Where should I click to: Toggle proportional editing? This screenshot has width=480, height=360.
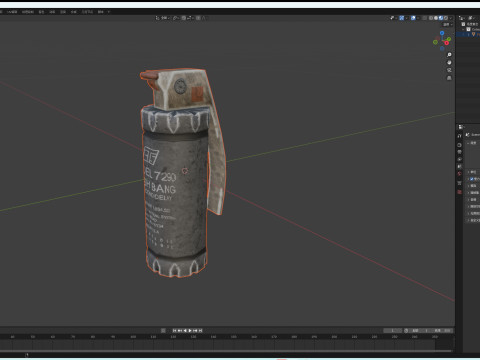click(198, 18)
